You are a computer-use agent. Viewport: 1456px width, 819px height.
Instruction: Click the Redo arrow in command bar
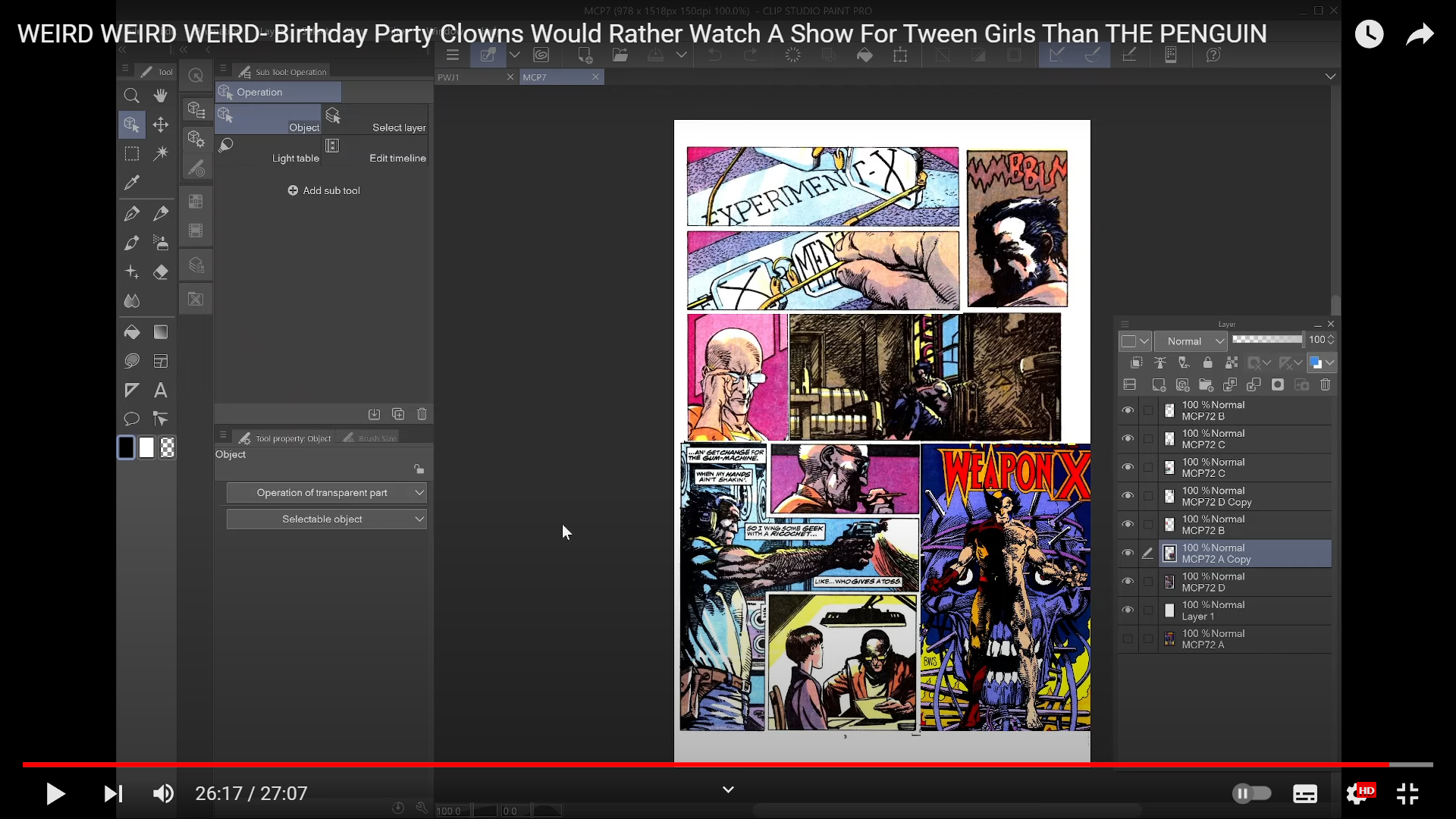[750, 55]
